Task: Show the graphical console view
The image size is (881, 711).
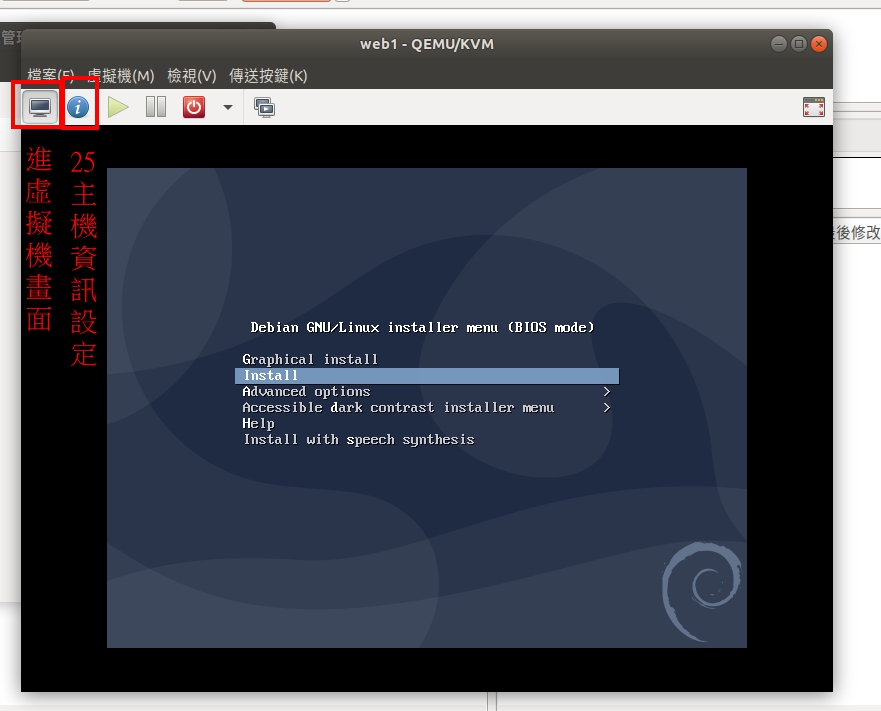Action: point(39,107)
